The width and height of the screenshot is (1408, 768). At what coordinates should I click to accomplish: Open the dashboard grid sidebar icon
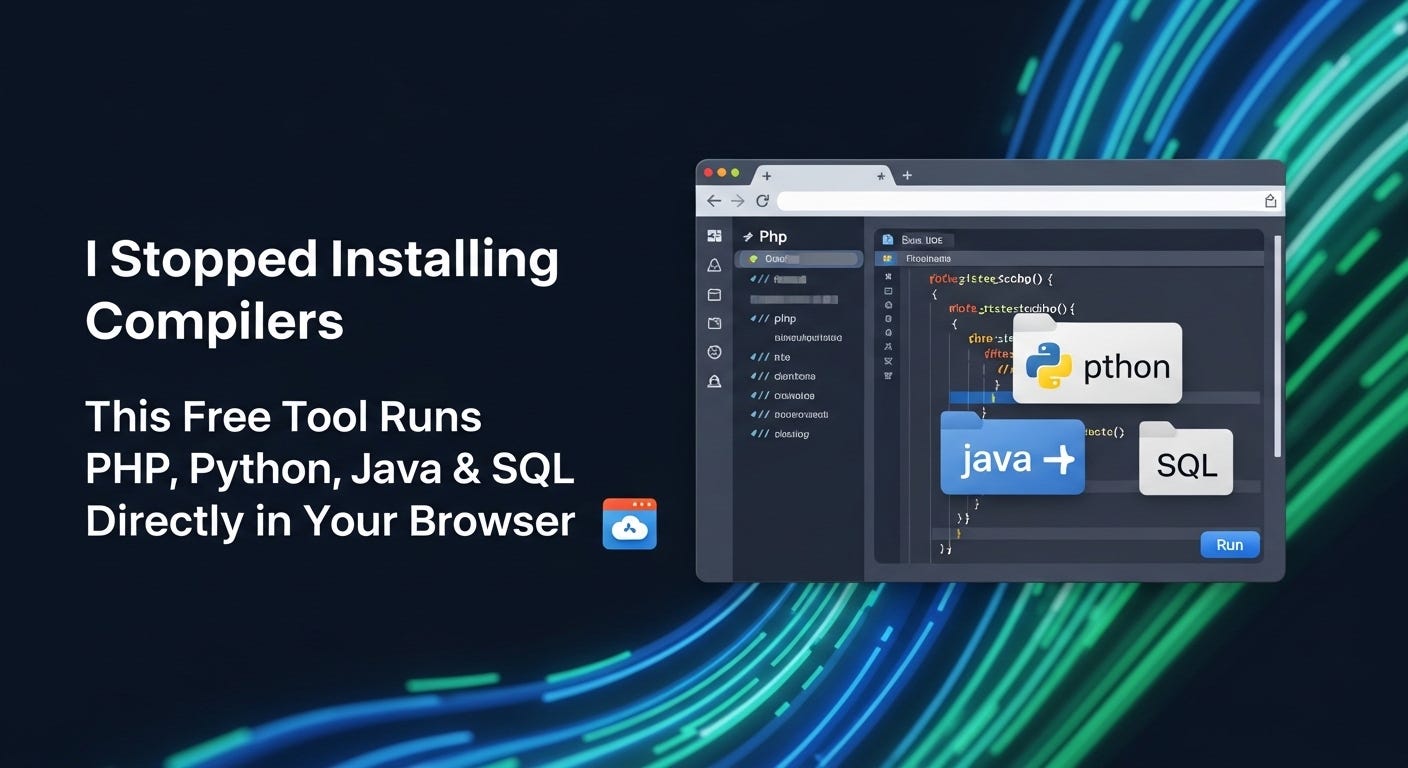point(714,236)
